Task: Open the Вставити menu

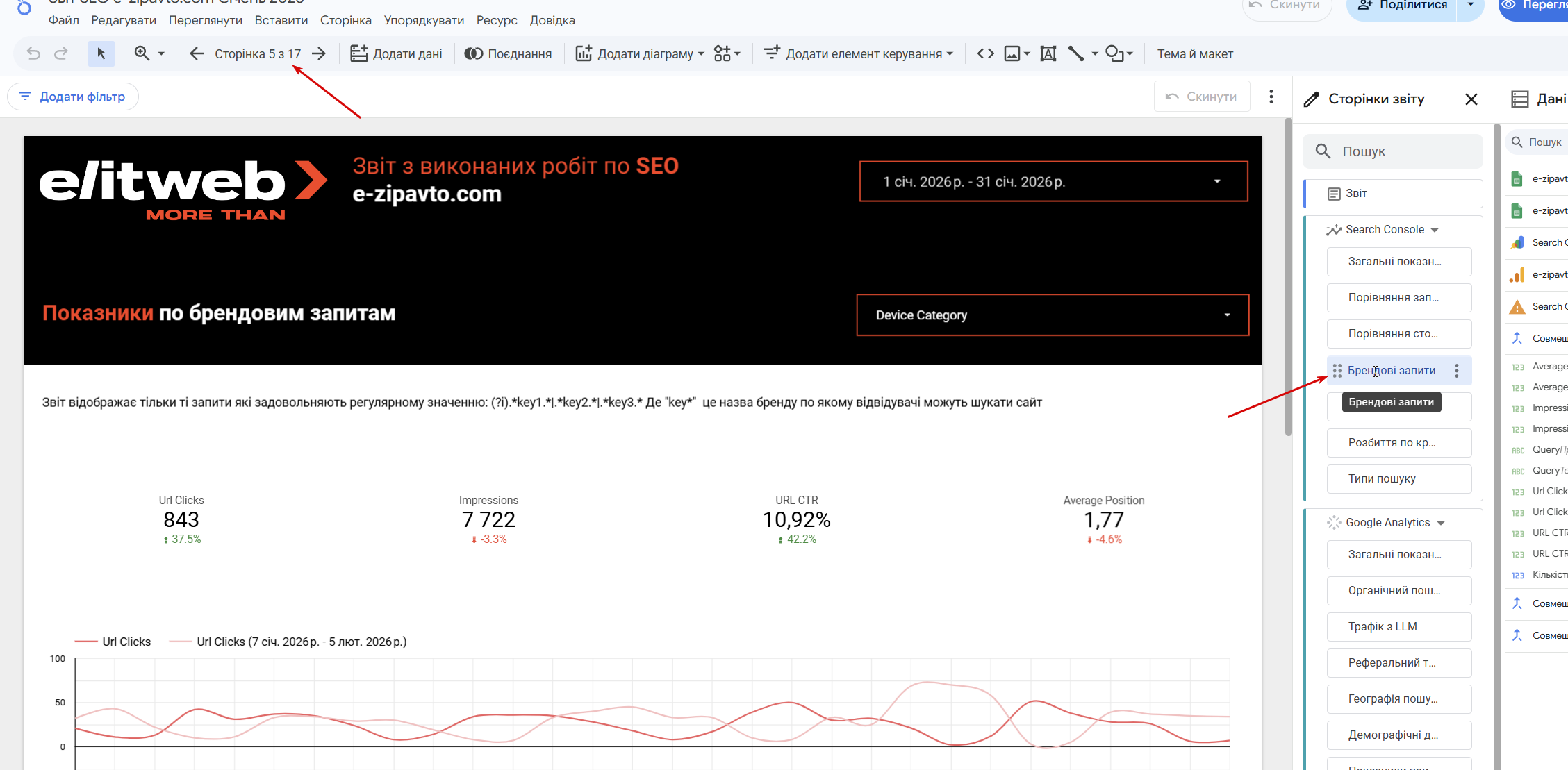Action: click(x=281, y=20)
